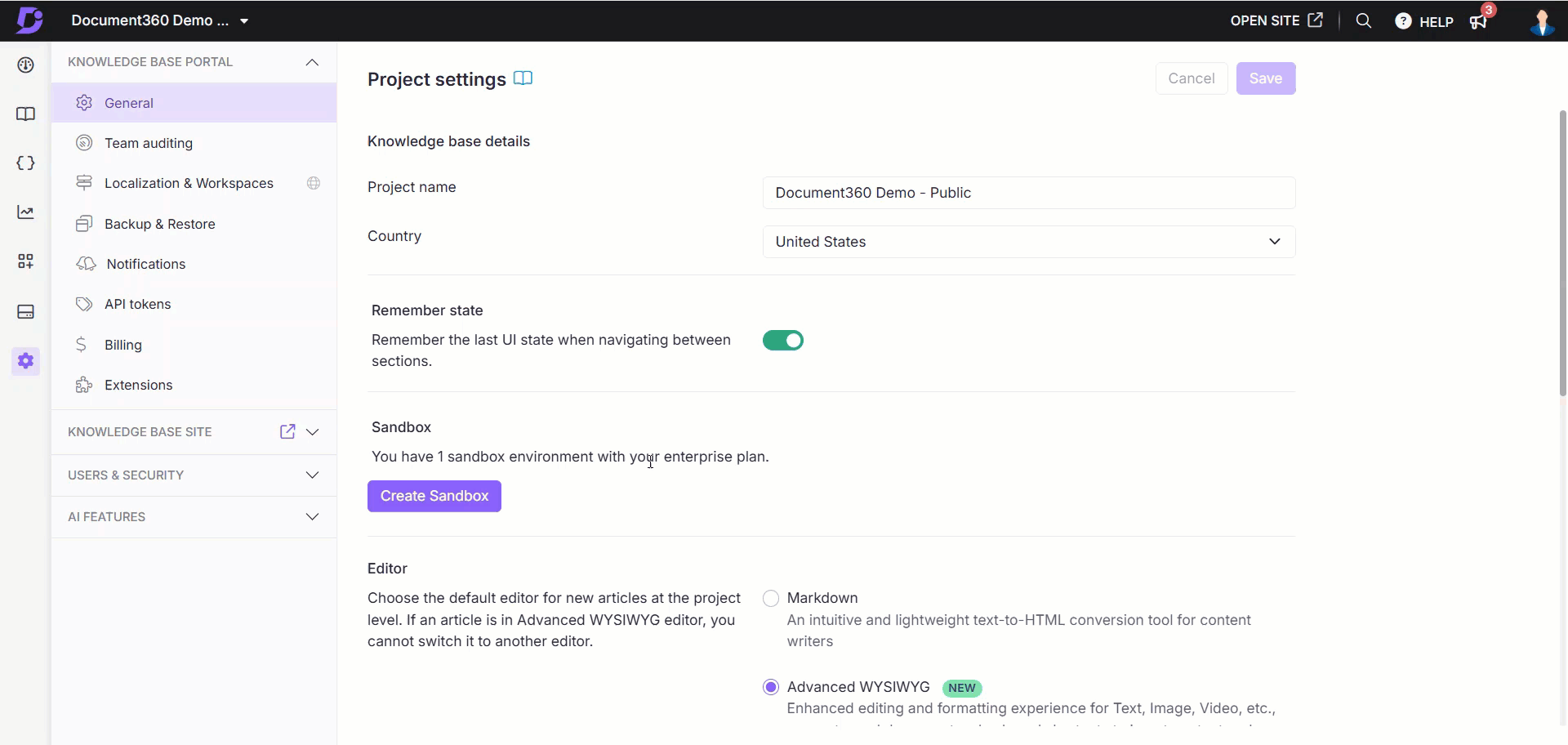Screen dimensions: 1568x745
Task: Expand the AI Features section
Action: [312, 517]
